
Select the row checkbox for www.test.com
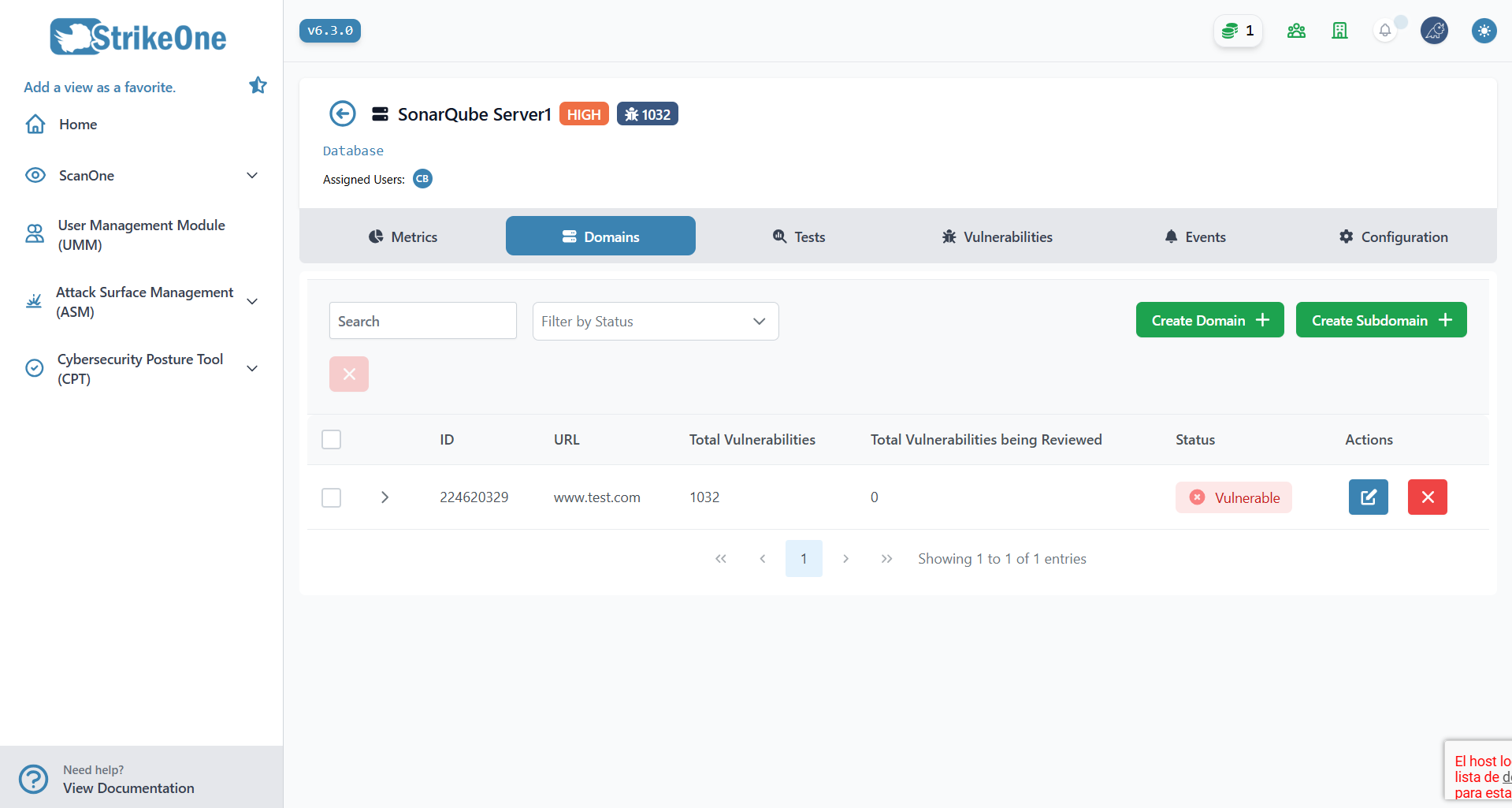point(331,497)
